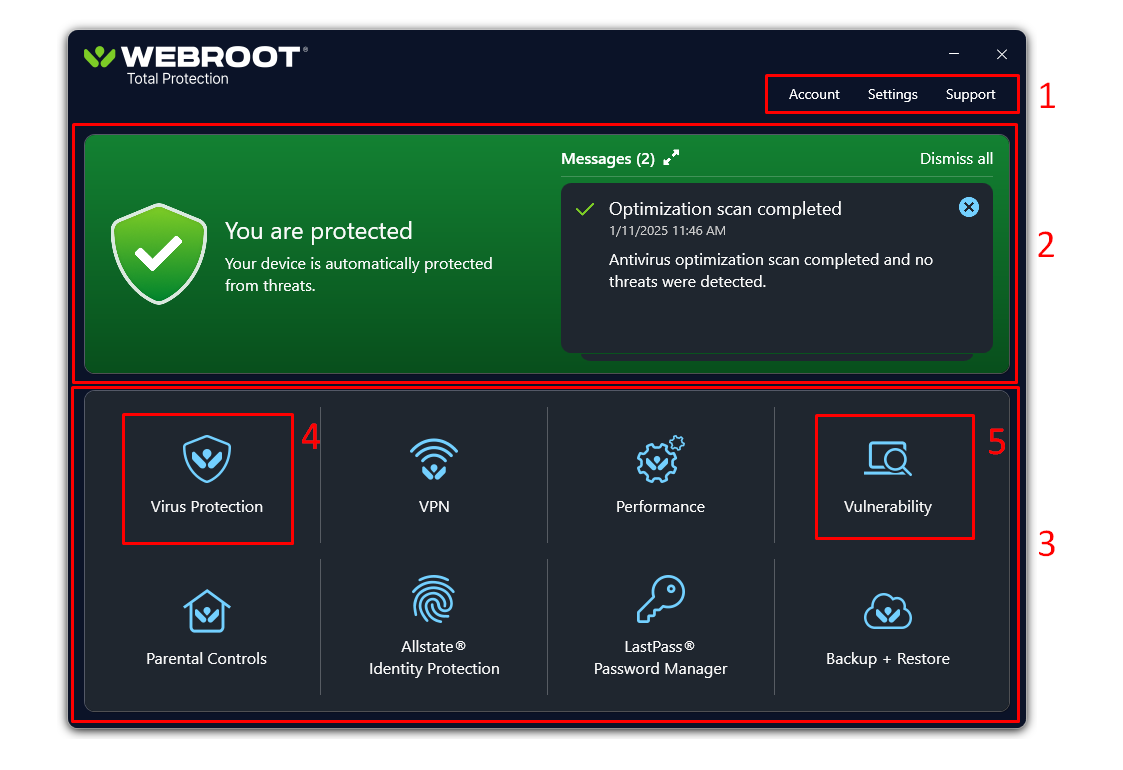This screenshot has height=770, width=1123.
Task: Open the Account menu
Action: tap(814, 95)
